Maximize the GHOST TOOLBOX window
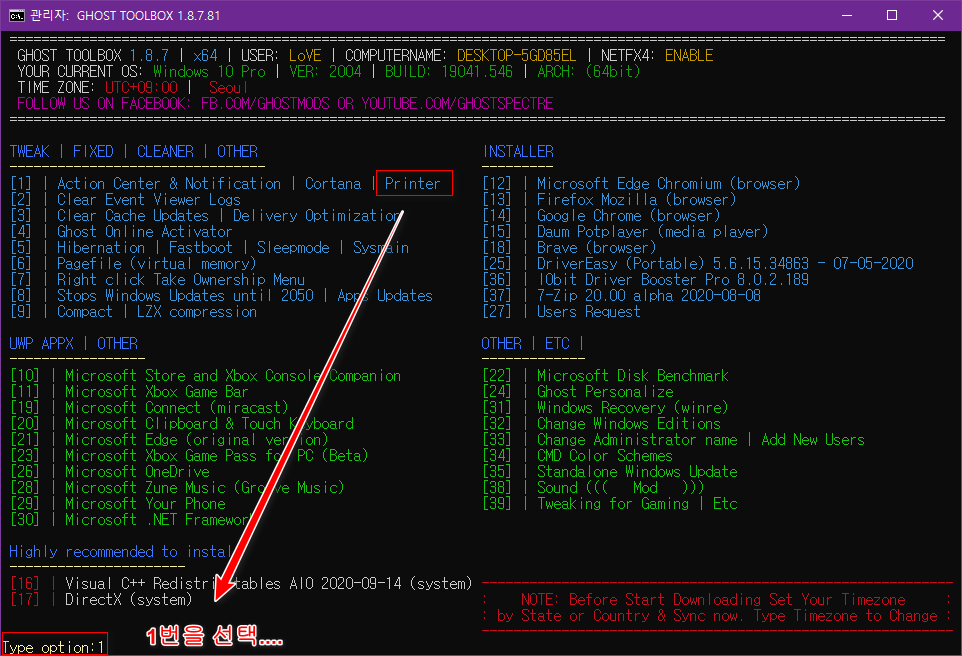 892,15
